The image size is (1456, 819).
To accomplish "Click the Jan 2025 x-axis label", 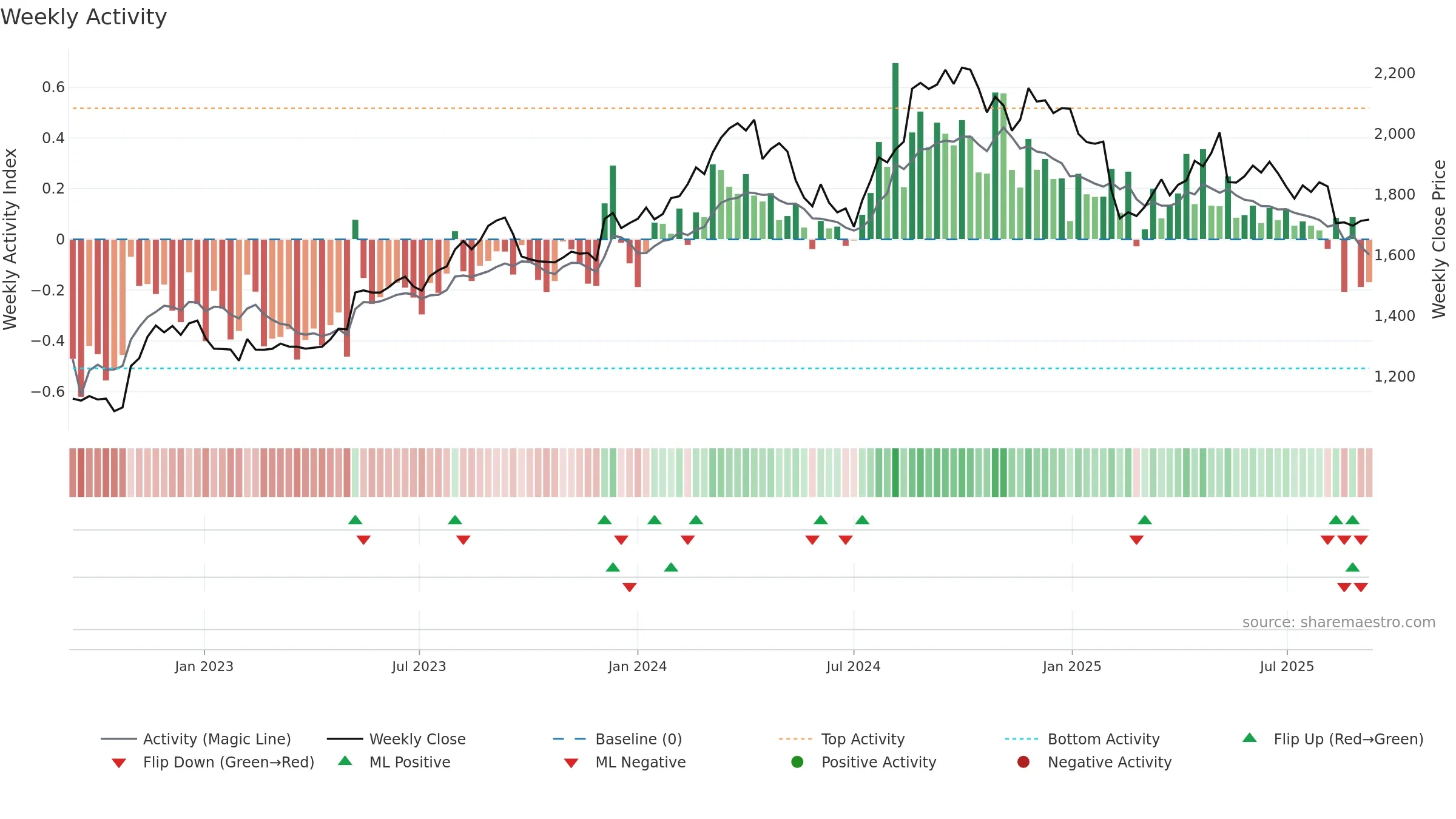I will click(x=1071, y=666).
